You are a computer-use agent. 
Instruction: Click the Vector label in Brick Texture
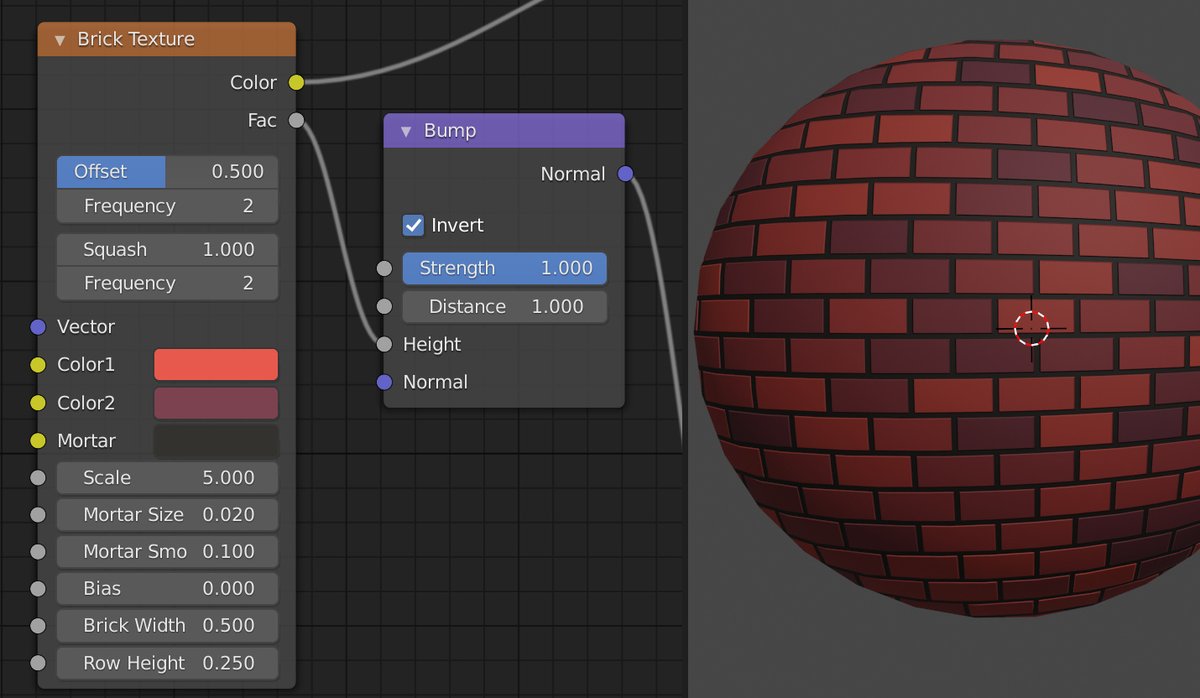click(86, 327)
